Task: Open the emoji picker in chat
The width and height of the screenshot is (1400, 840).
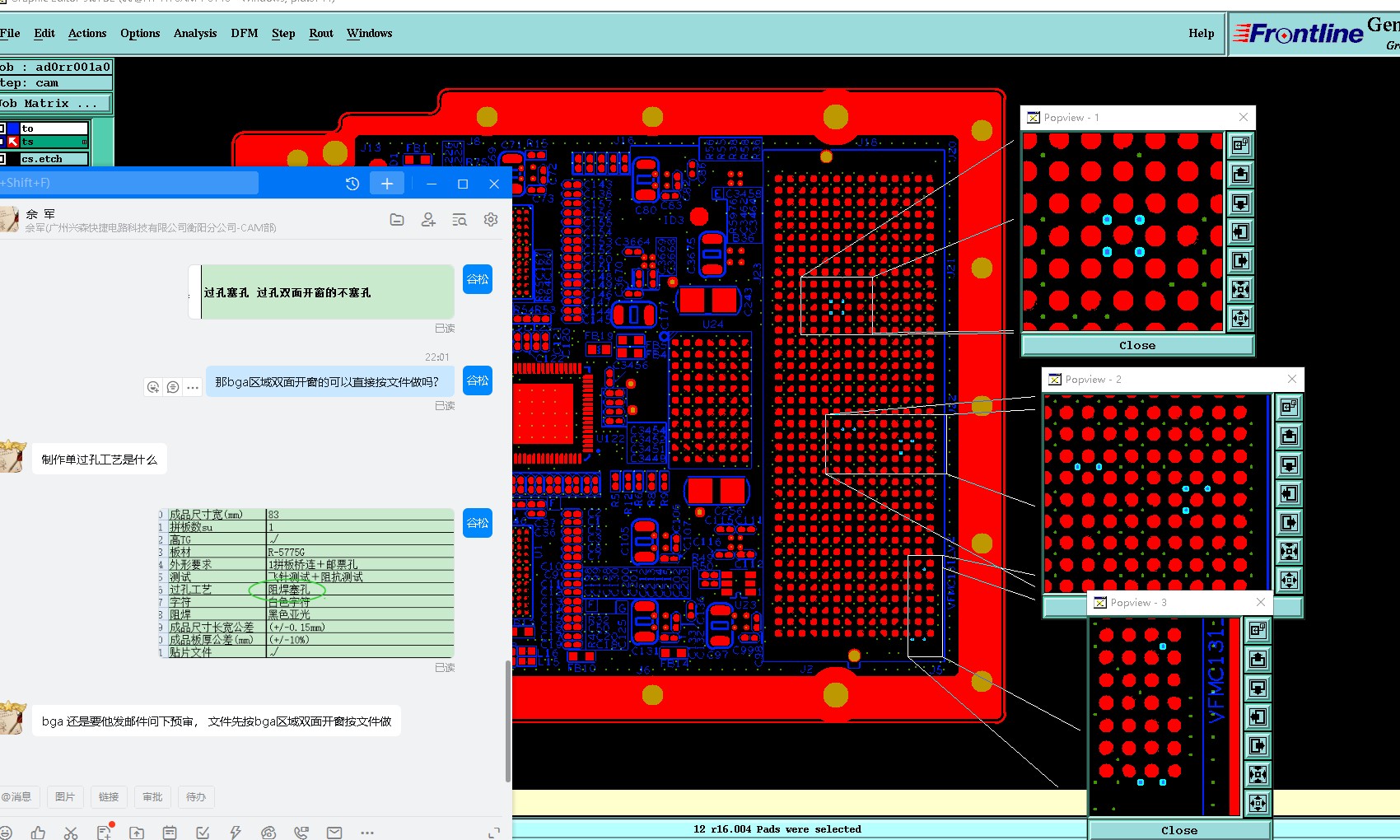Action: click(5, 833)
